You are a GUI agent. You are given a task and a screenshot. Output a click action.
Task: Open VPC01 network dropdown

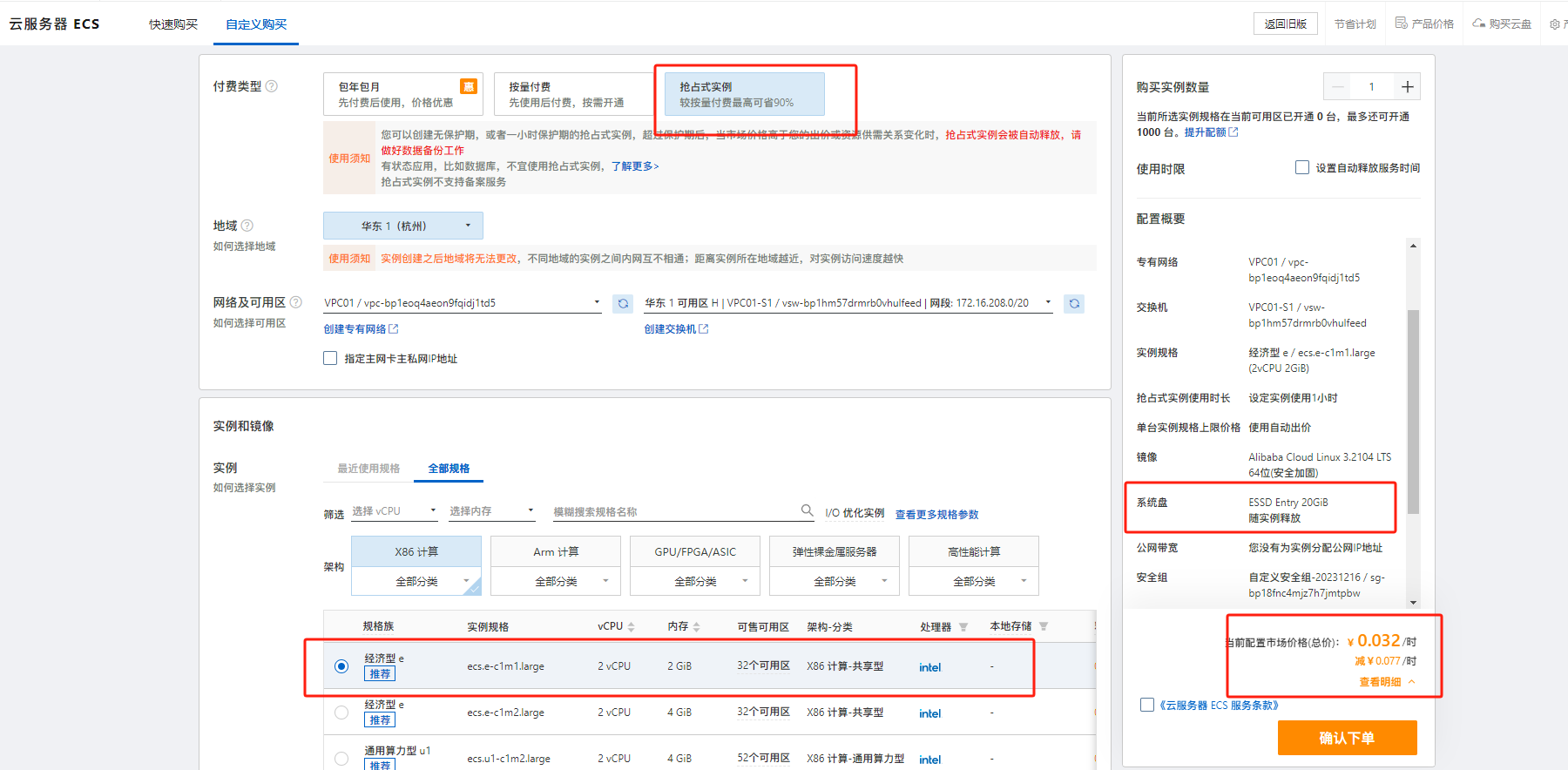(x=463, y=303)
